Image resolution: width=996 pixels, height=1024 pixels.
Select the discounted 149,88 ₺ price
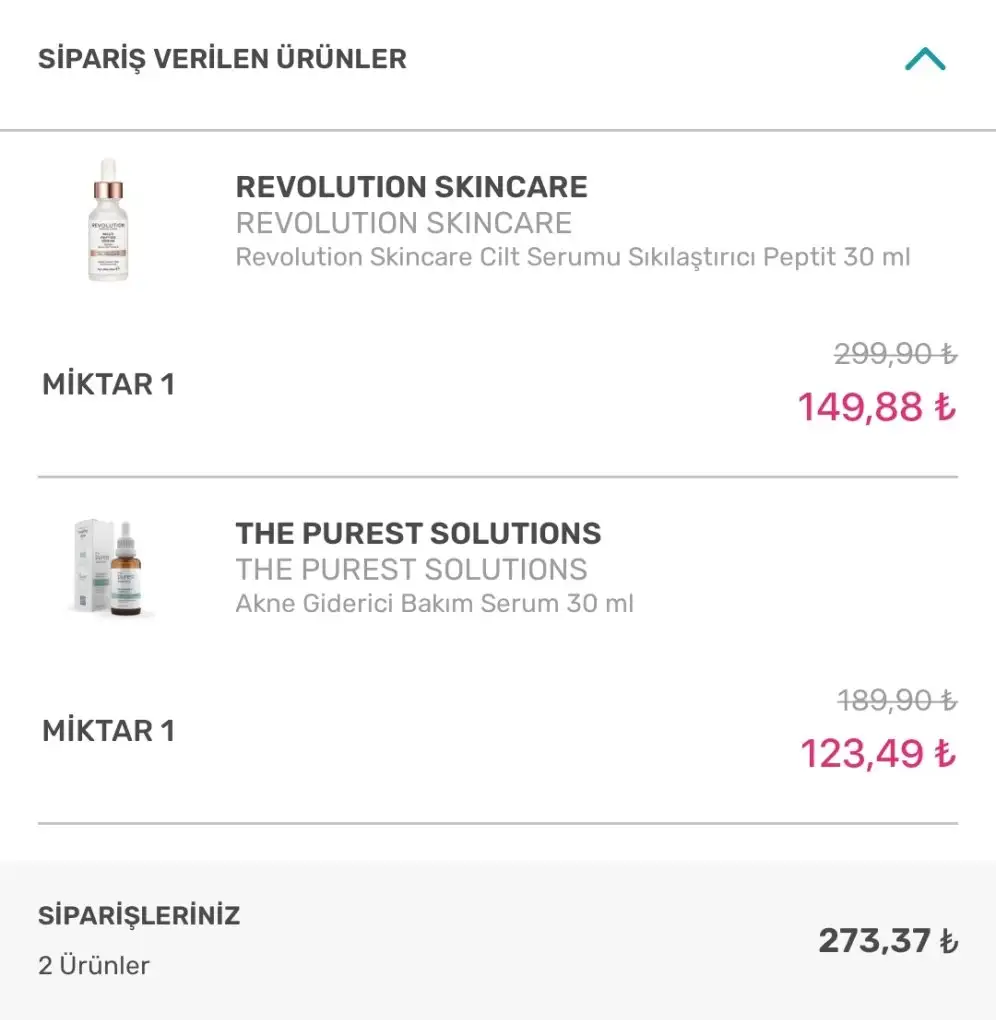876,407
